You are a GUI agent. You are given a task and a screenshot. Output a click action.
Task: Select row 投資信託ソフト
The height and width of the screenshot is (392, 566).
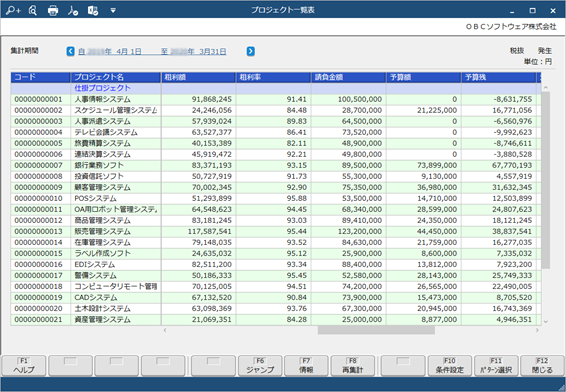tap(276, 176)
